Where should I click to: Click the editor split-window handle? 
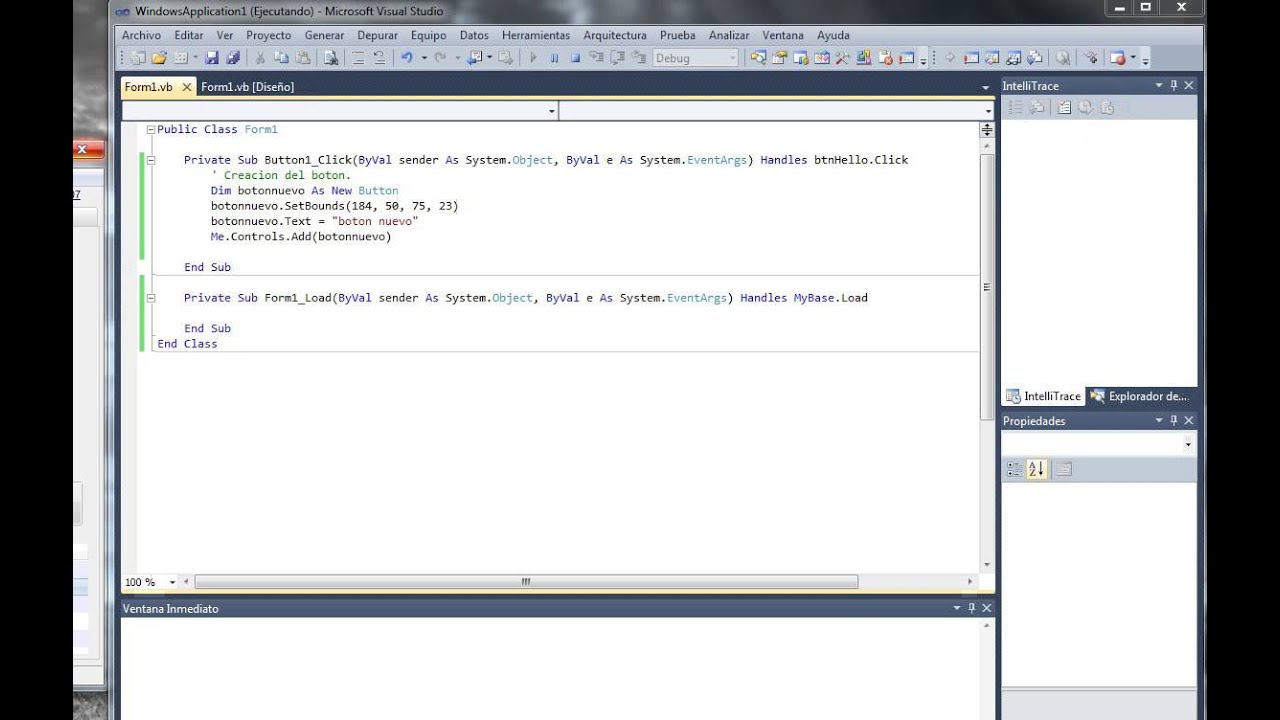point(987,130)
